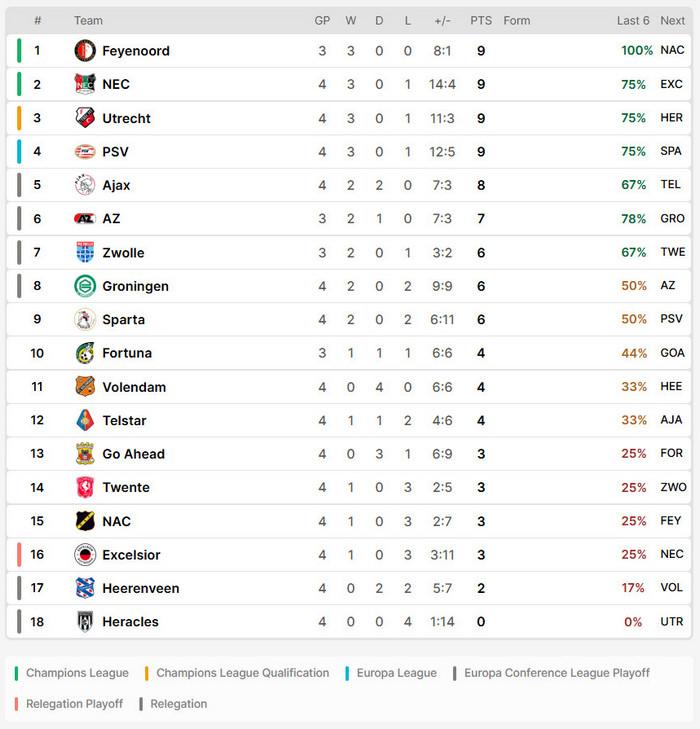Select Twente's next opponent ZWO
700x729 pixels.
coord(673,487)
